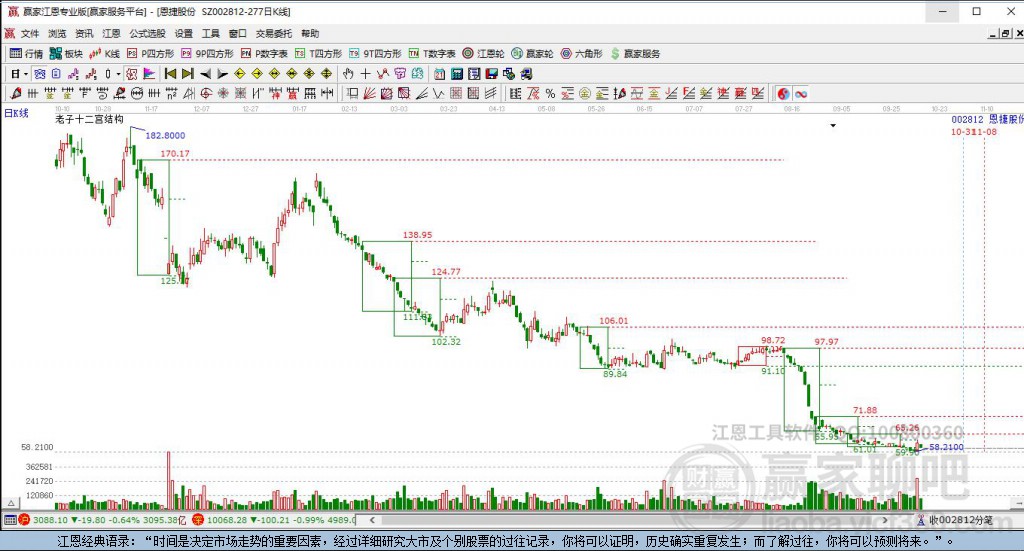This screenshot has height=551, width=1024.
Task: Click the rainbow flag icon in second toolbar
Action: point(149,74)
